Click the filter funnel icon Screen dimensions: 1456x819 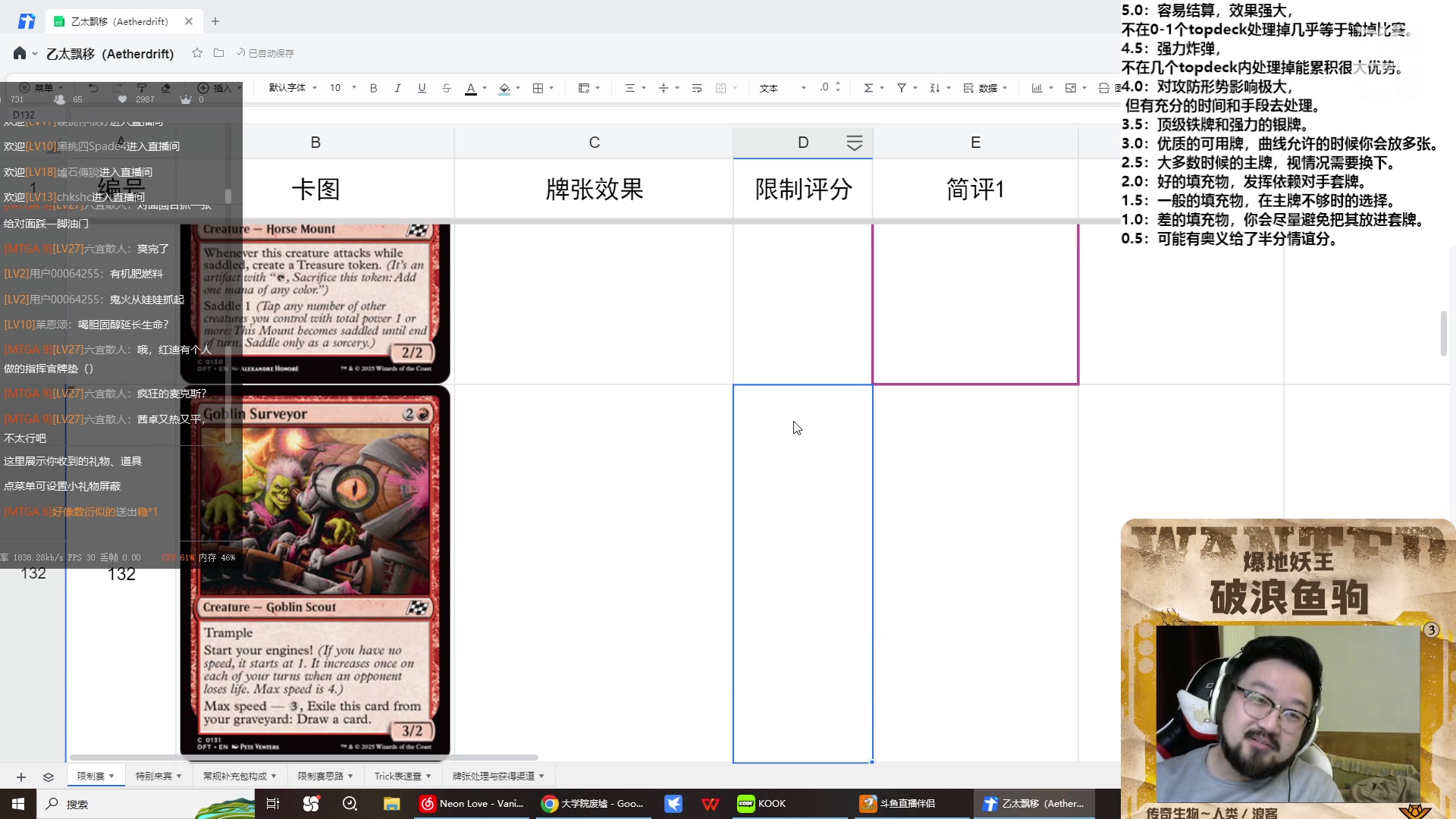click(x=902, y=88)
